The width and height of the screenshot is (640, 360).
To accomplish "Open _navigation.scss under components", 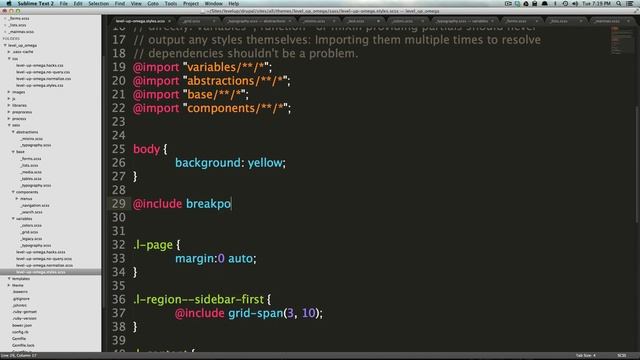I will pyautogui.click(x=35, y=205).
